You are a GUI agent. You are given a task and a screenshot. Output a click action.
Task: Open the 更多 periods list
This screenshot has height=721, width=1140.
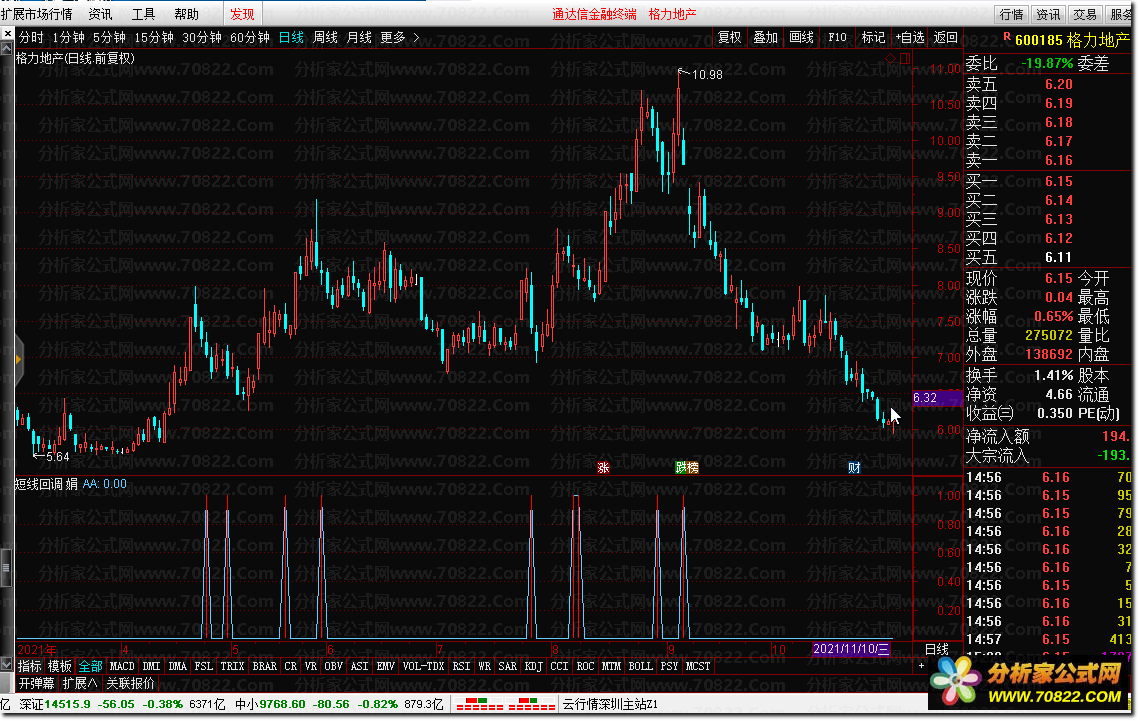[393, 37]
